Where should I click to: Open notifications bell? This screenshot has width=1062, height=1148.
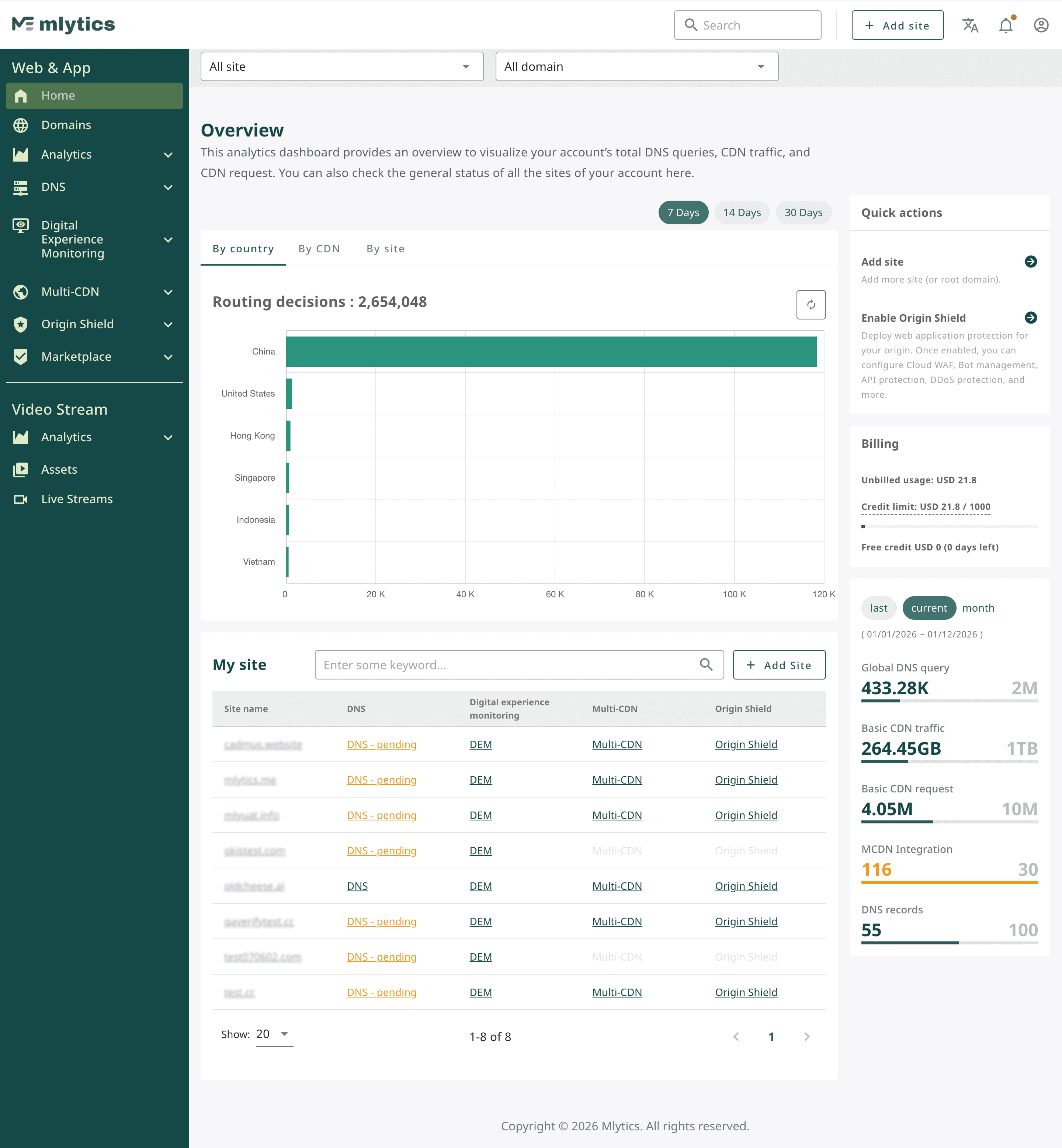[1006, 25]
